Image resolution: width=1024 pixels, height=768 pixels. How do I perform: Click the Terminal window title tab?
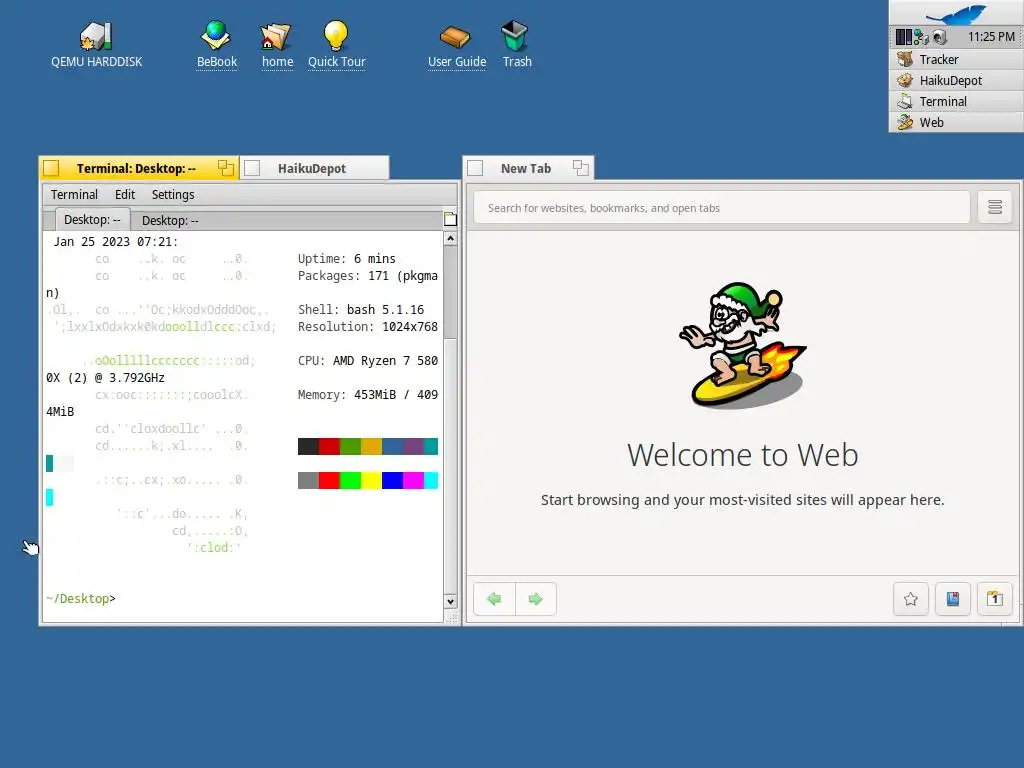(136, 168)
